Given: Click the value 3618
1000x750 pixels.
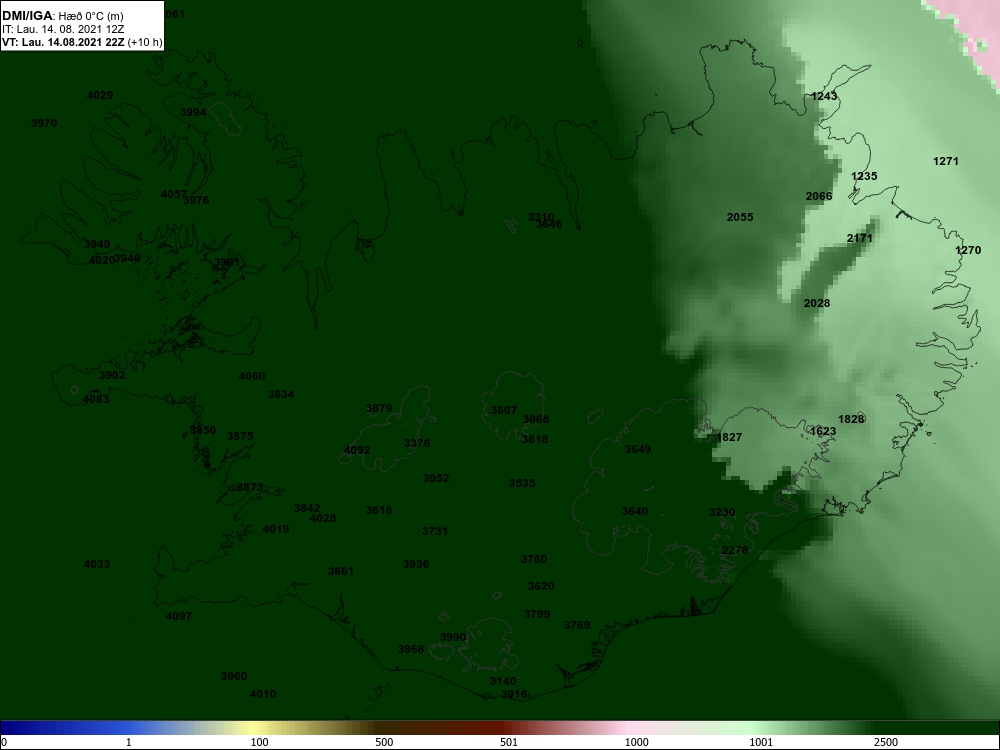Looking at the screenshot, I should [379, 510].
